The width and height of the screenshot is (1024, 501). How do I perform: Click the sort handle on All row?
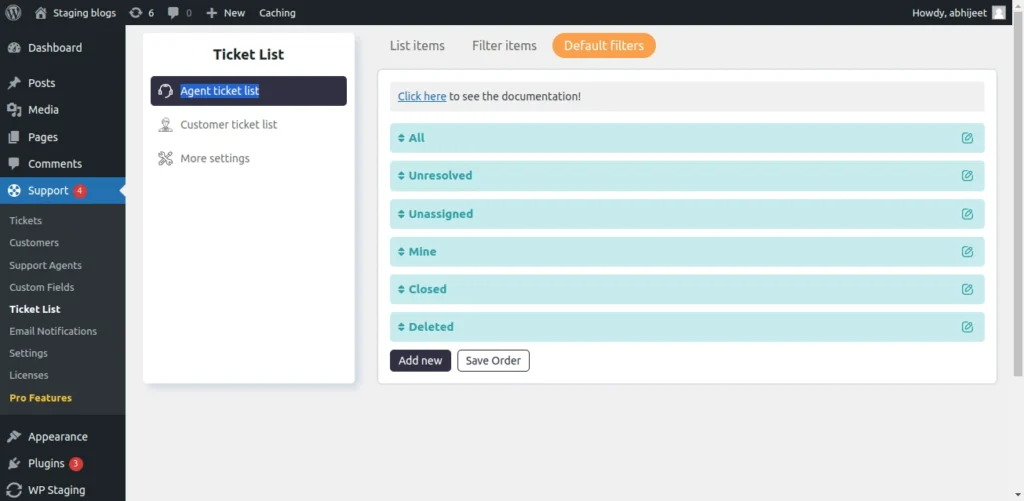401,138
